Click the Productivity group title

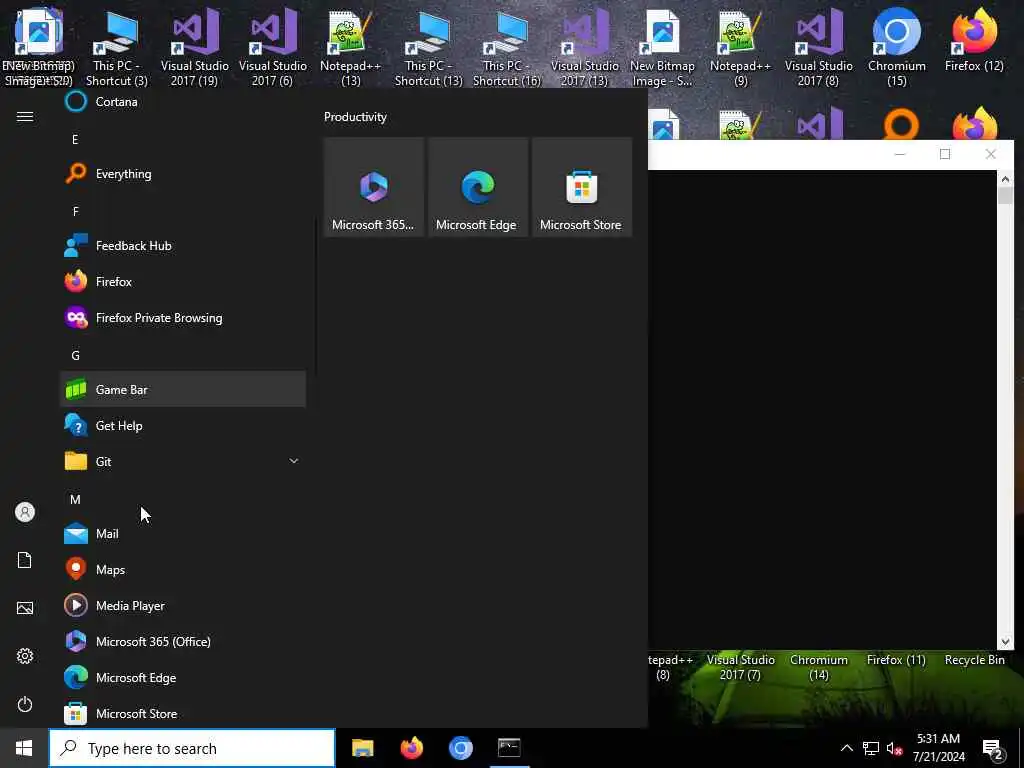tap(355, 117)
